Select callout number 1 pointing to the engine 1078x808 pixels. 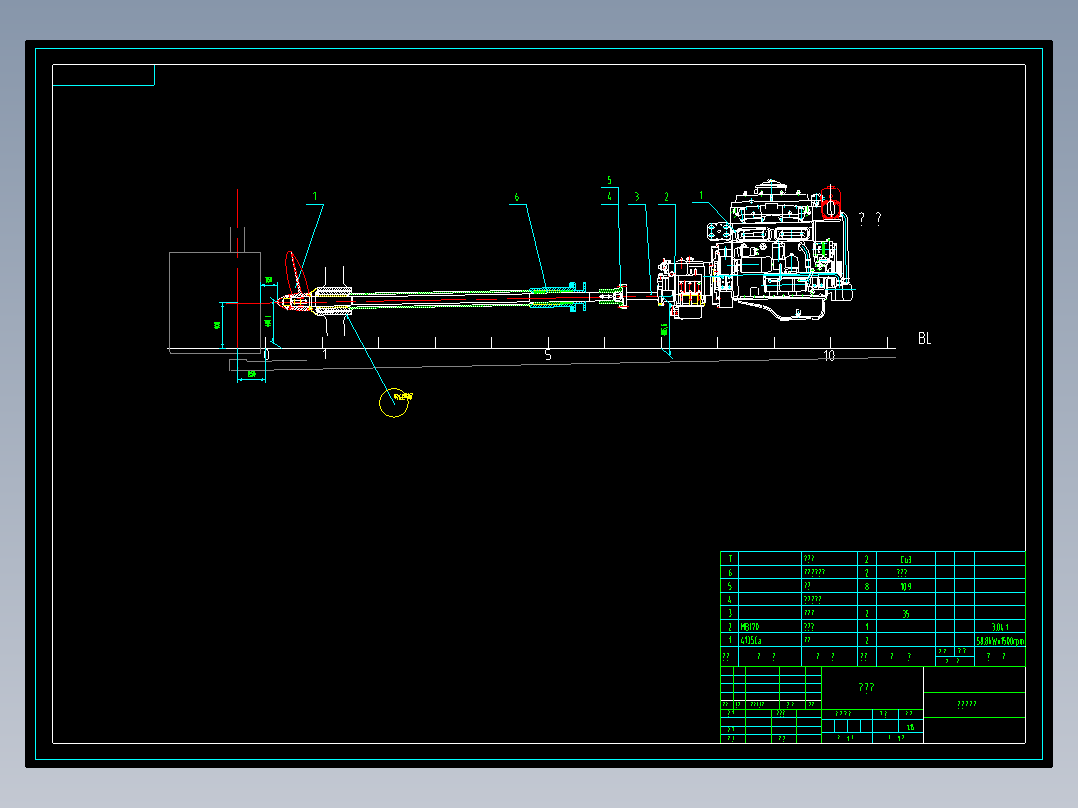click(x=701, y=196)
